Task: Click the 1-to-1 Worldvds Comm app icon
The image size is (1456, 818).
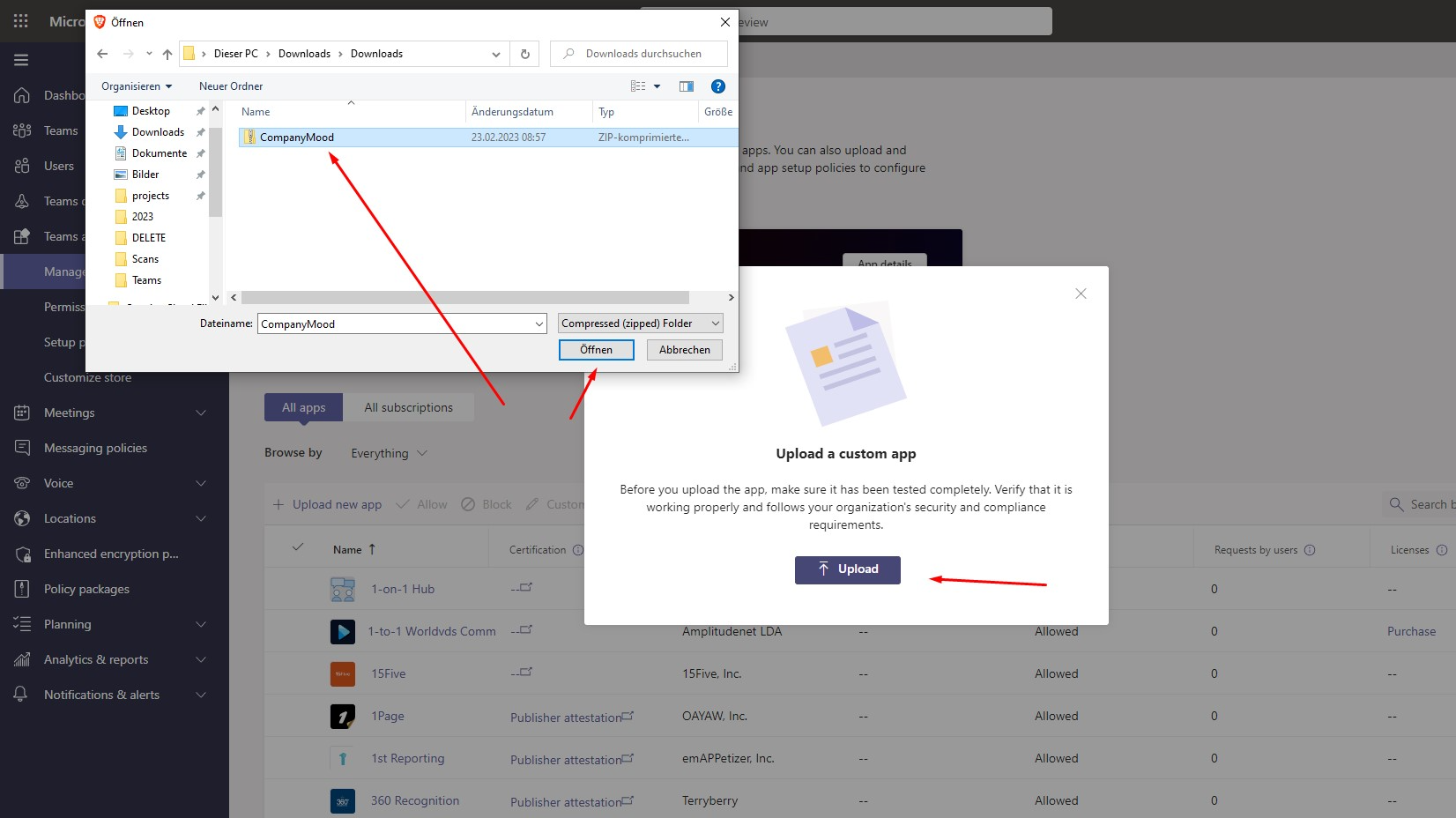Action: click(343, 631)
